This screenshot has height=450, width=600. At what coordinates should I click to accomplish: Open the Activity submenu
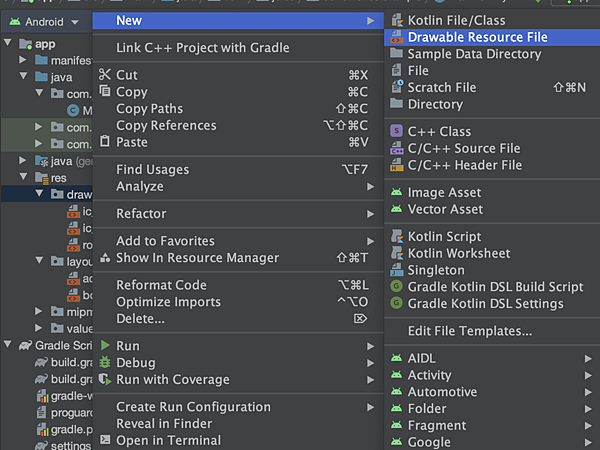tap(492, 375)
